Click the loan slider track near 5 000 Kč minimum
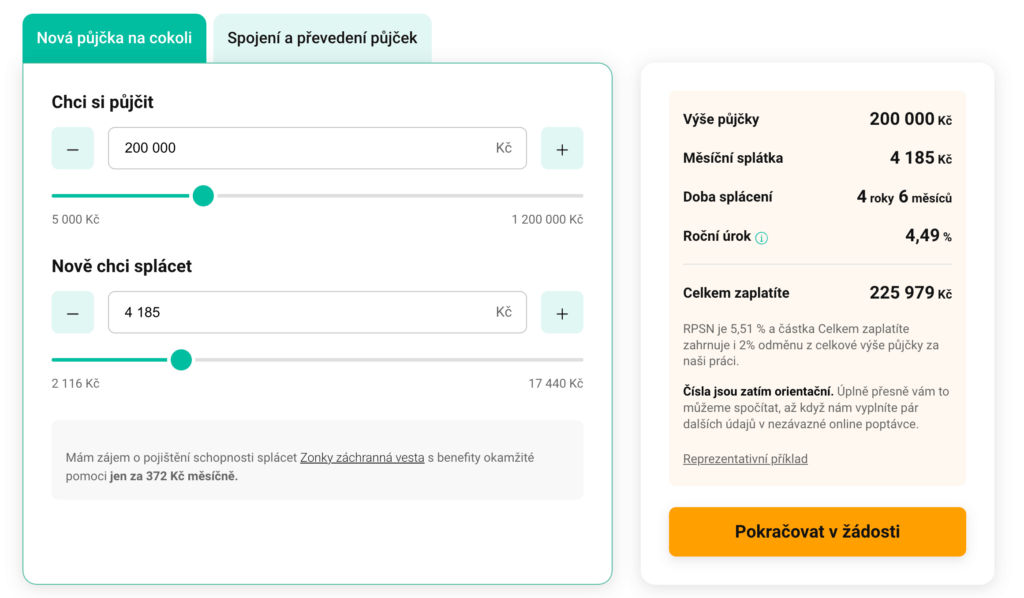 pyautogui.click(x=60, y=196)
